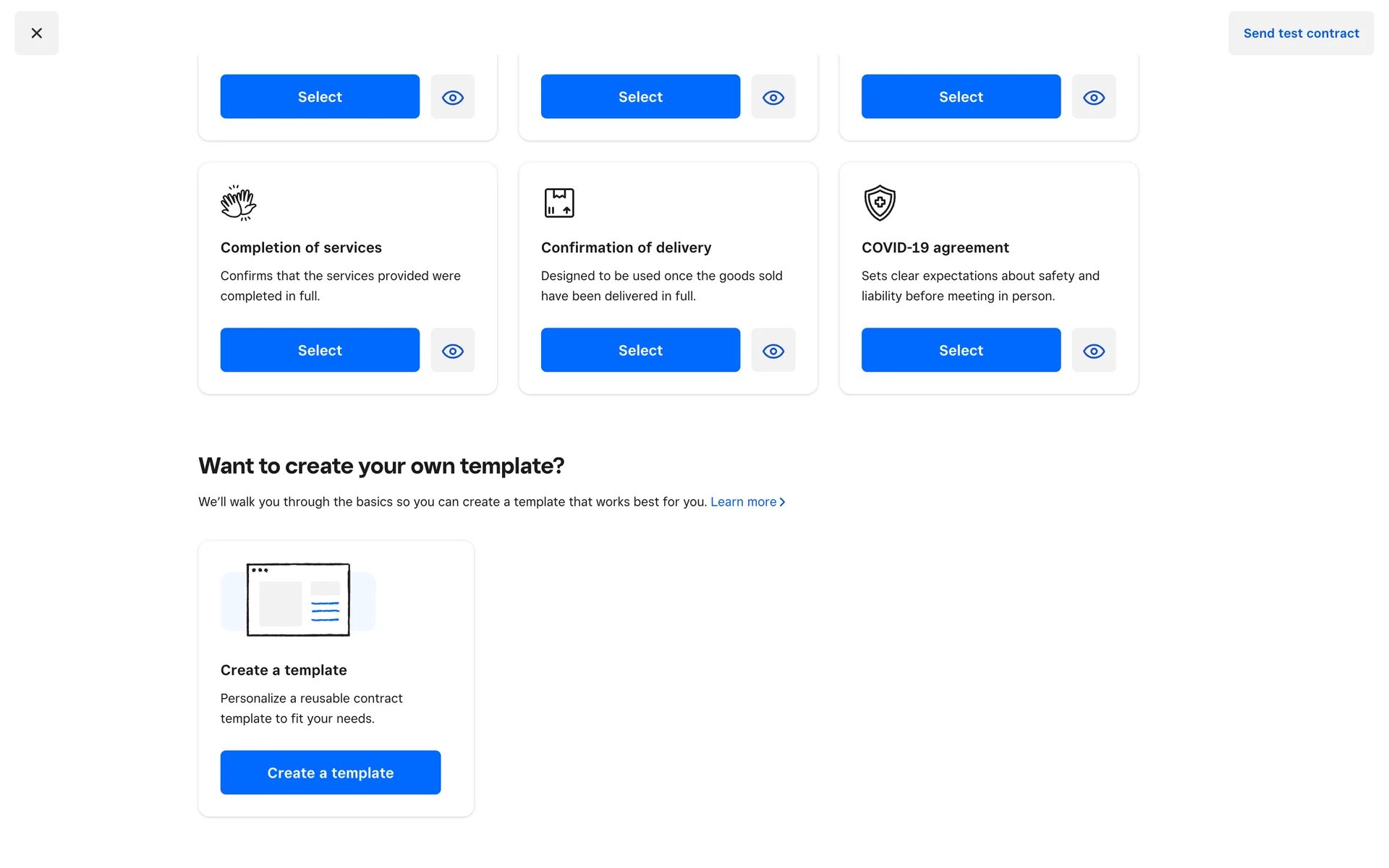Click the eye preview icon in top-middle card
Image resolution: width=1389 pixels, height=868 pixels.
pyautogui.click(x=773, y=97)
